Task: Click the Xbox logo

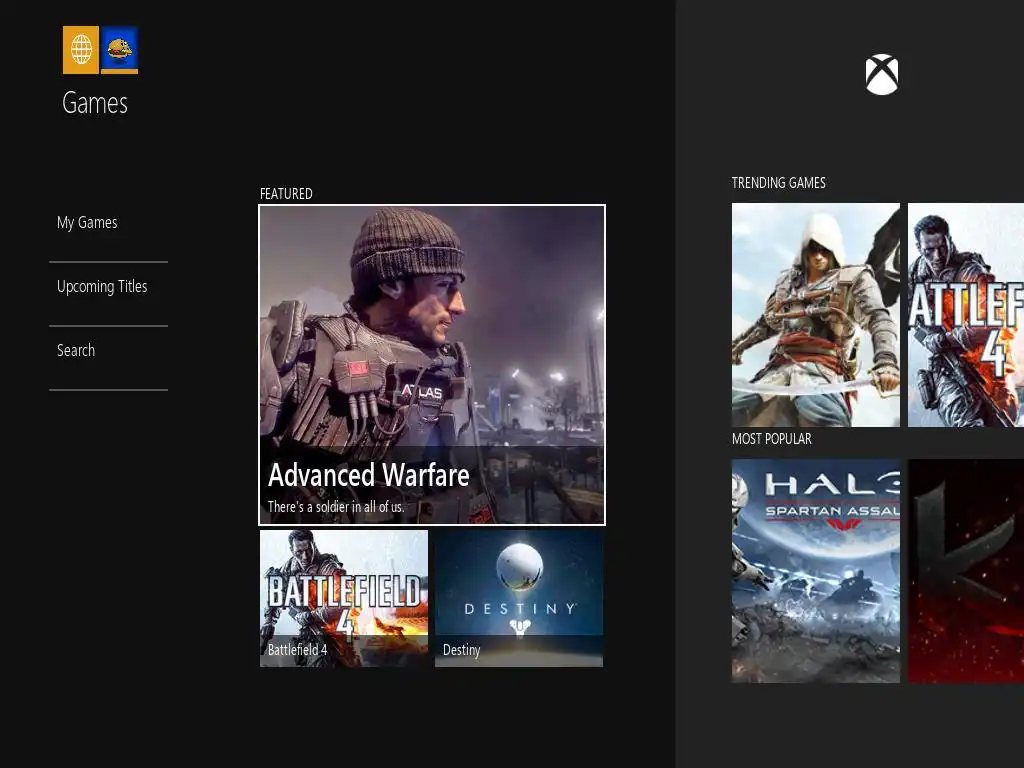Action: (x=882, y=74)
